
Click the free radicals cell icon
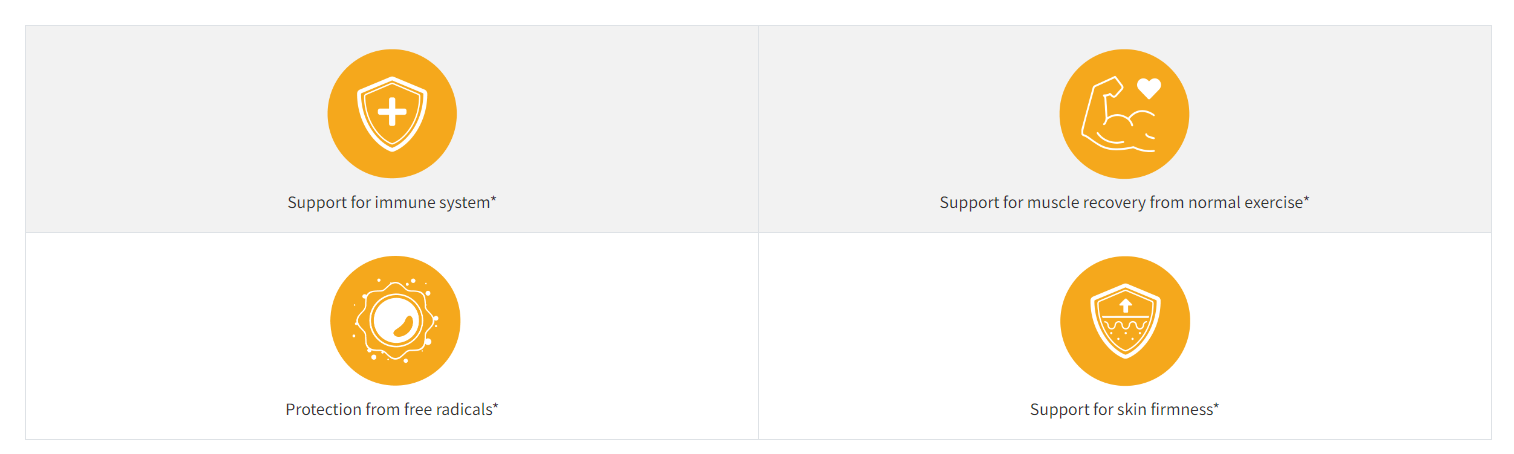(395, 321)
